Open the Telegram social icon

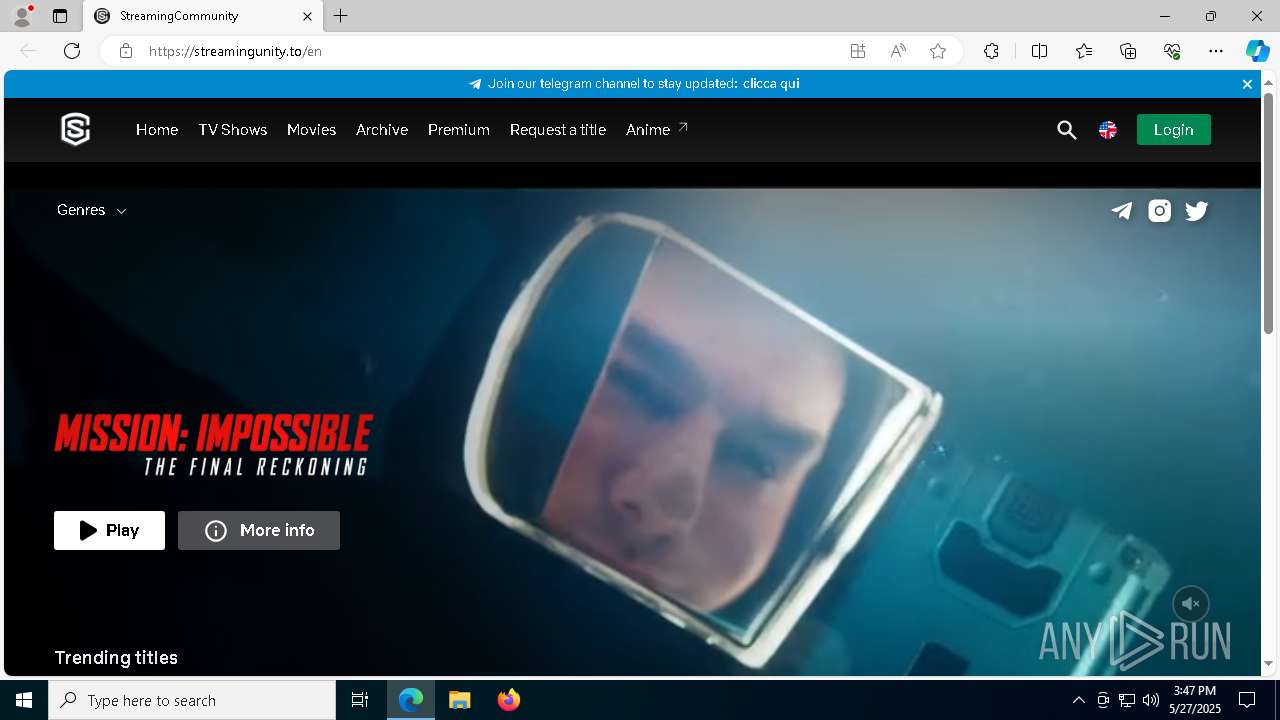click(x=1122, y=210)
